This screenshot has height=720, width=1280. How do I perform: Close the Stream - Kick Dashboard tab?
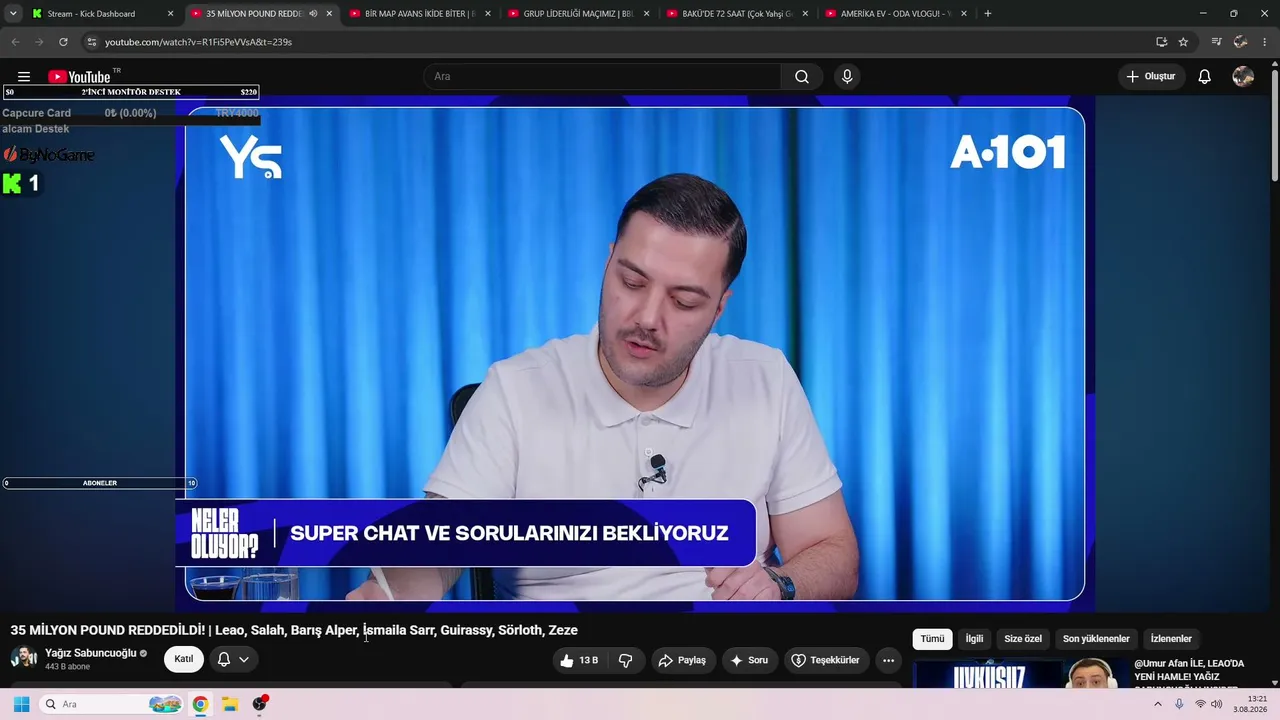(x=170, y=14)
